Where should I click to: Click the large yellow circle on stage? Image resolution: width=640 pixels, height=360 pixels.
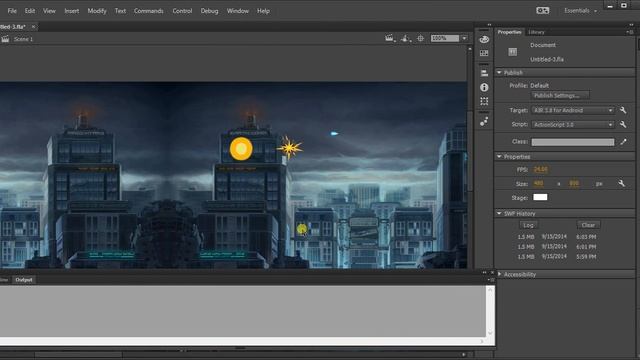[x=241, y=149]
